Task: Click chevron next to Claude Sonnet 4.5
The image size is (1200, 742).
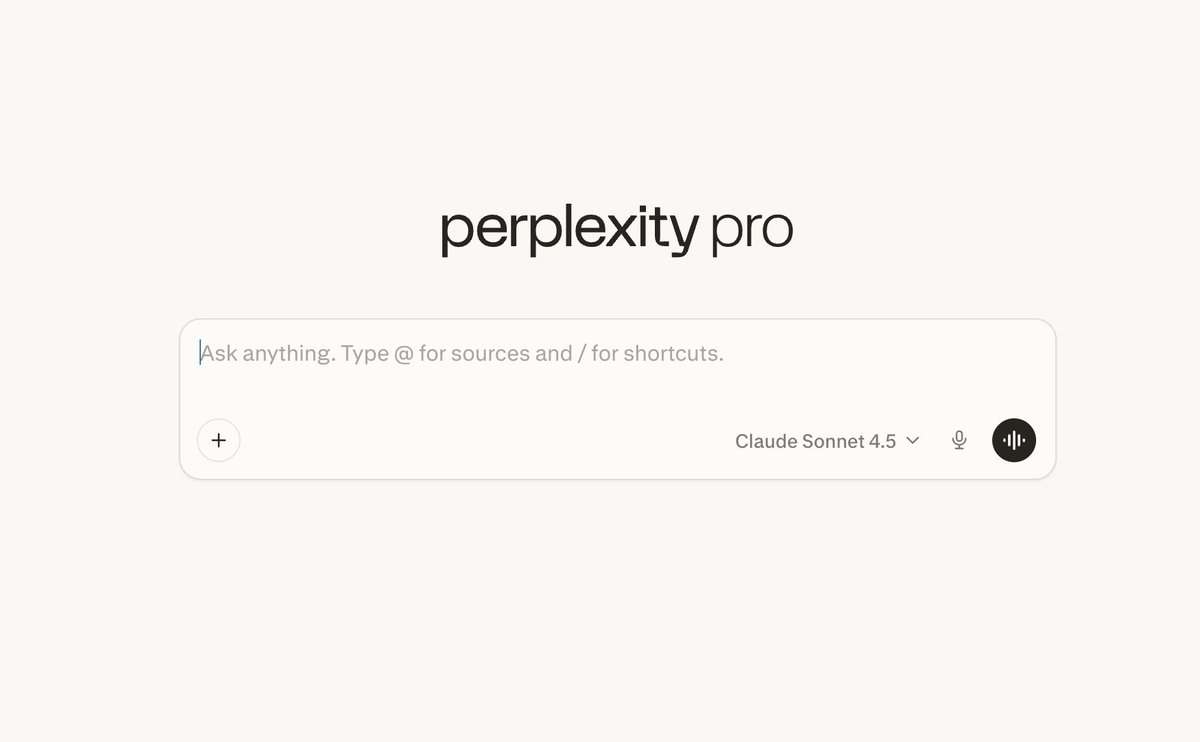Action: 912,440
